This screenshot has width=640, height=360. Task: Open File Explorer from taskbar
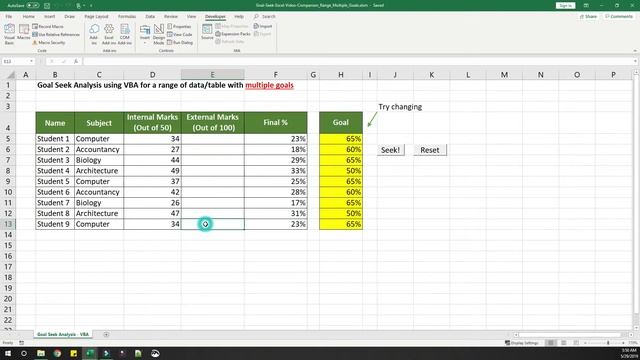(41, 353)
